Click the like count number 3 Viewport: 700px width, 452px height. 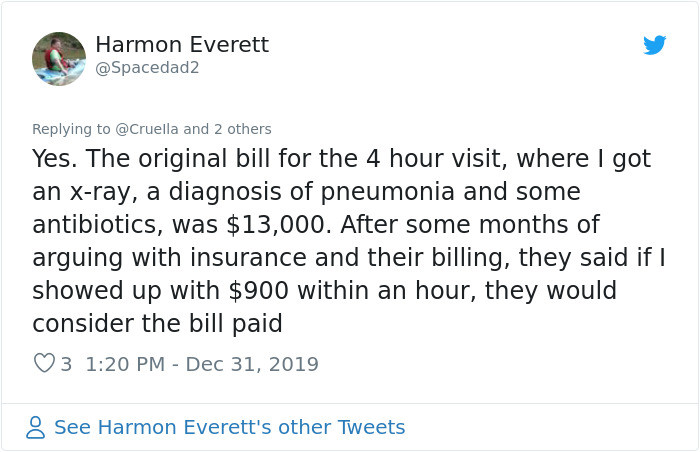point(66,364)
